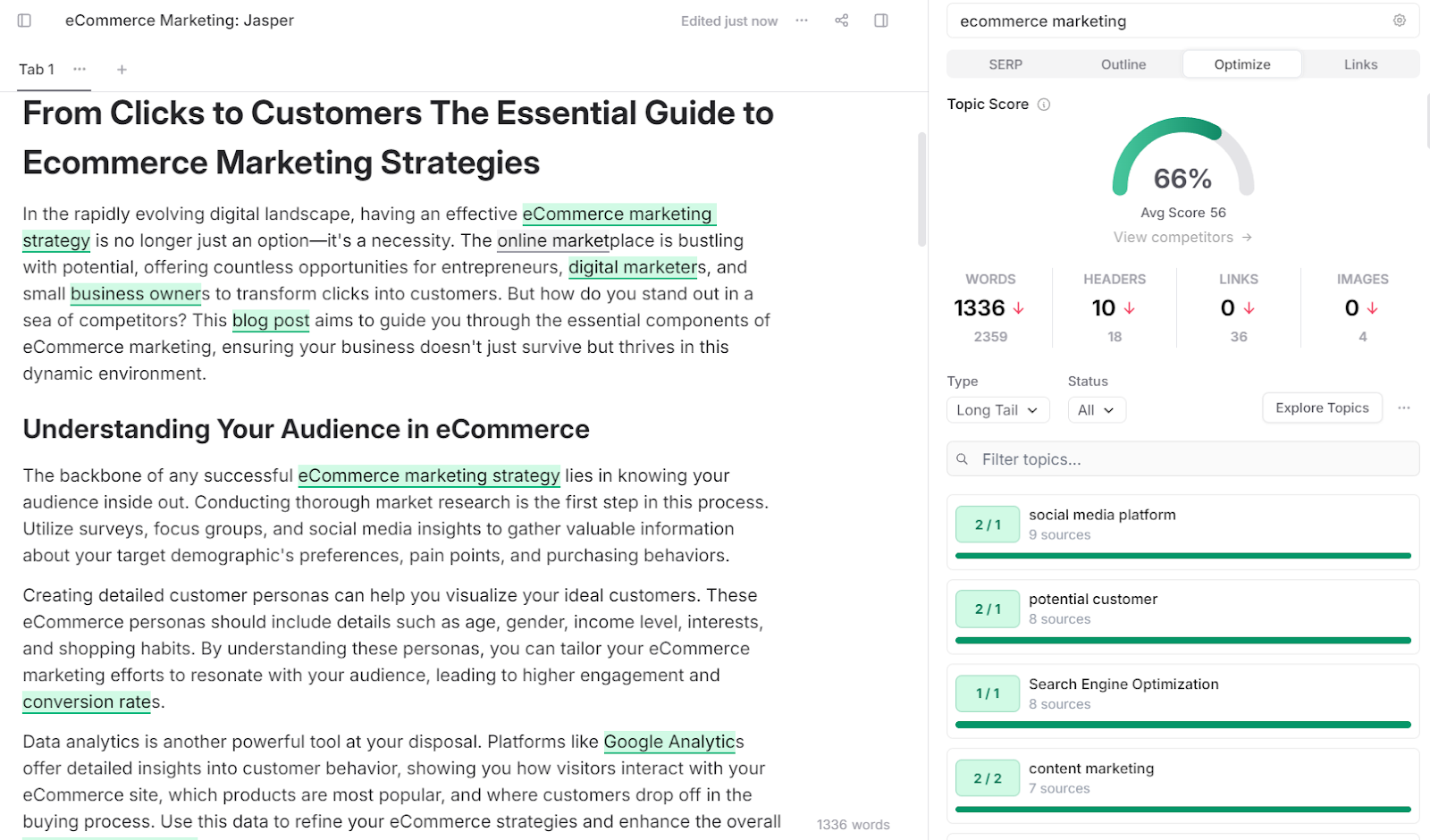
Task: Click the social media platform progress bar
Action: point(1182,556)
